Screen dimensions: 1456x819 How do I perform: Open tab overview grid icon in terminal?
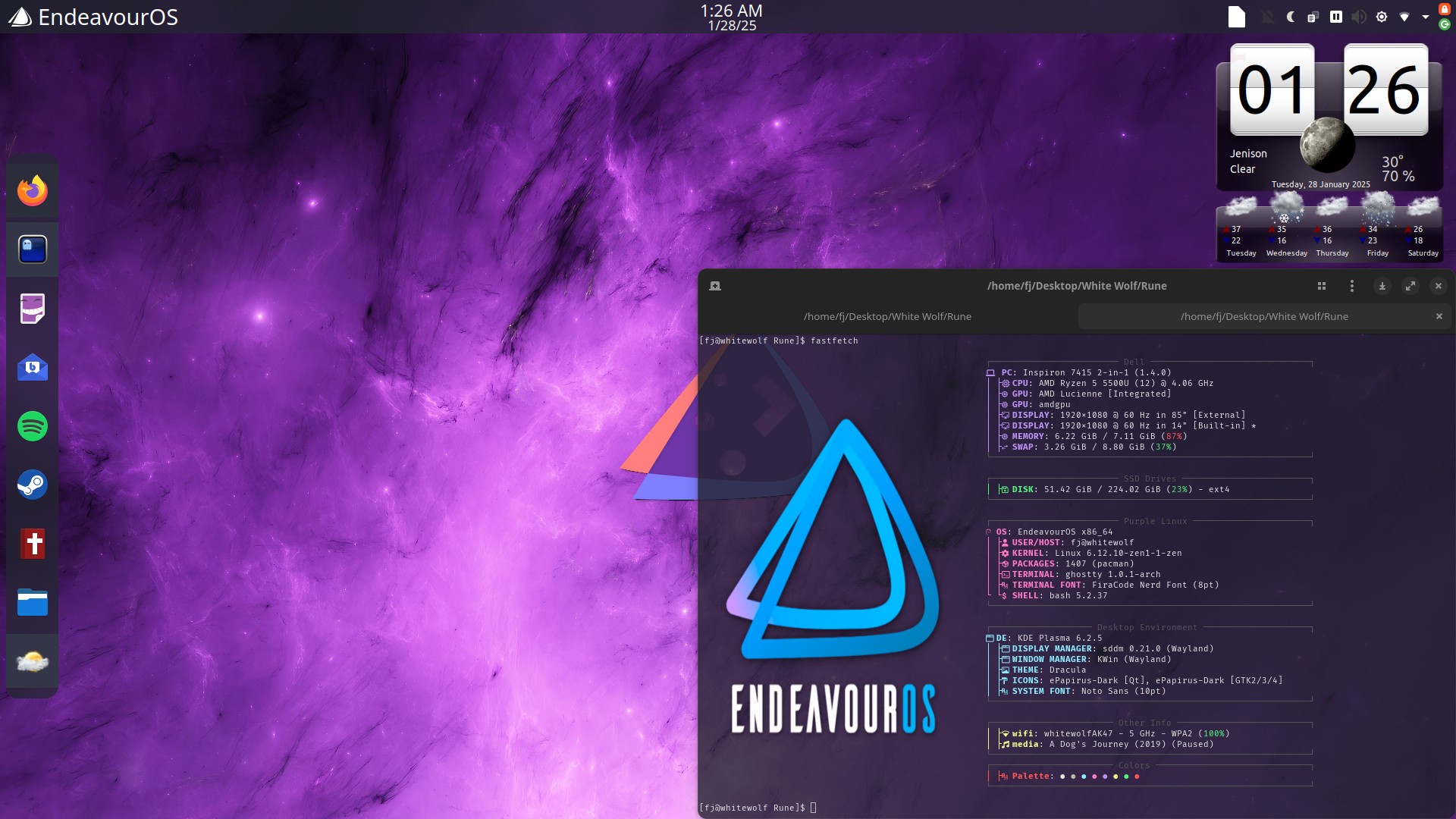(1322, 286)
